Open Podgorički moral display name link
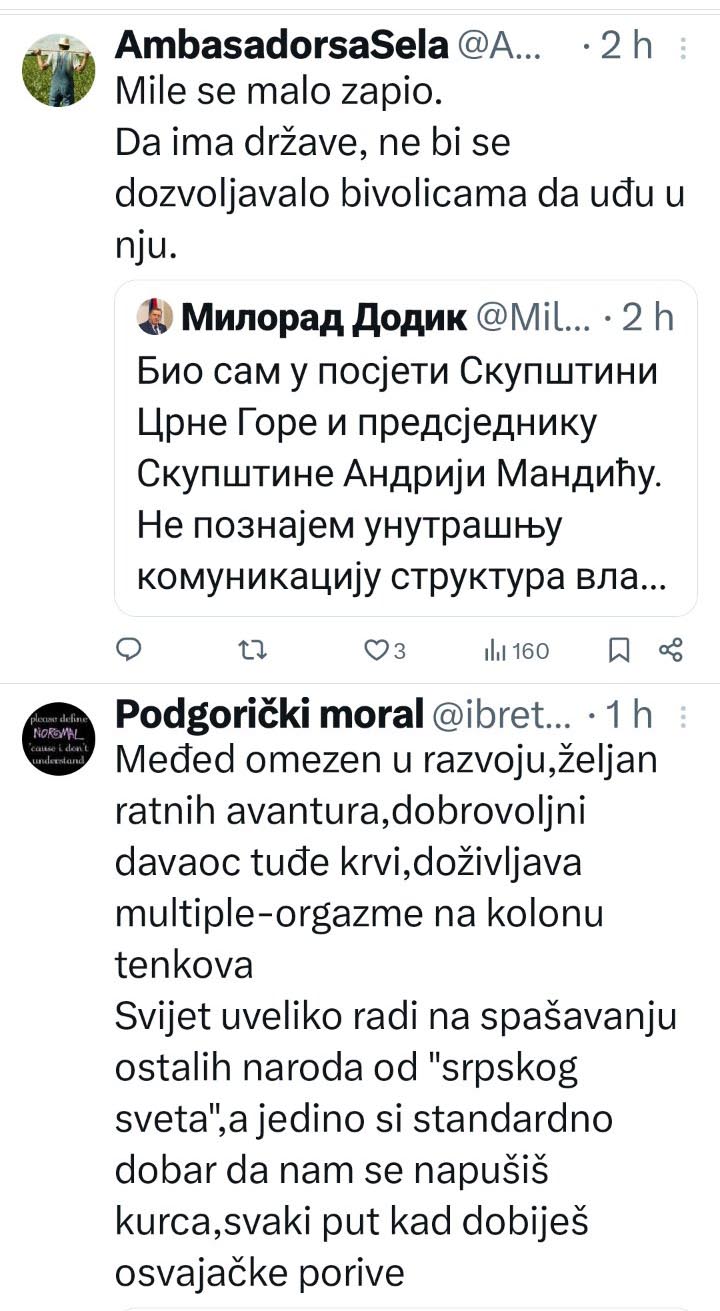The image size is (720, 1311). (269, 714)
